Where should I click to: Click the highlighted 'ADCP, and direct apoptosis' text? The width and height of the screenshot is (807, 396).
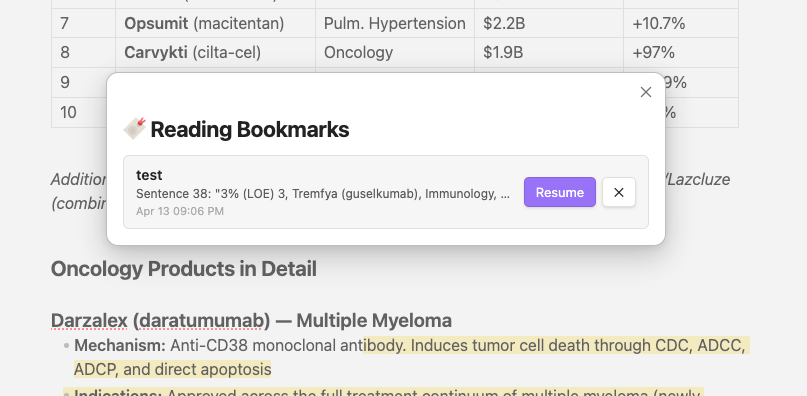coord(172,369)
